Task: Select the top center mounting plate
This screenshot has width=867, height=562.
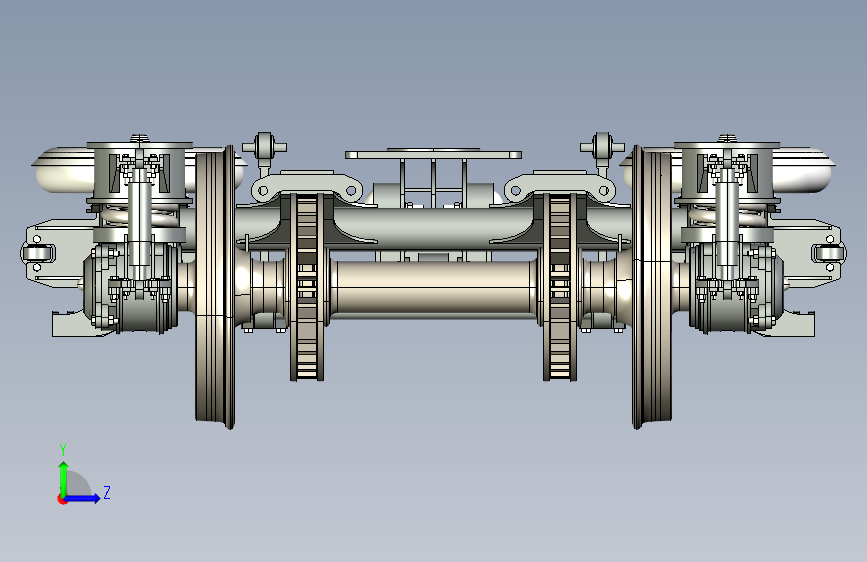Action: pos(433,154)
